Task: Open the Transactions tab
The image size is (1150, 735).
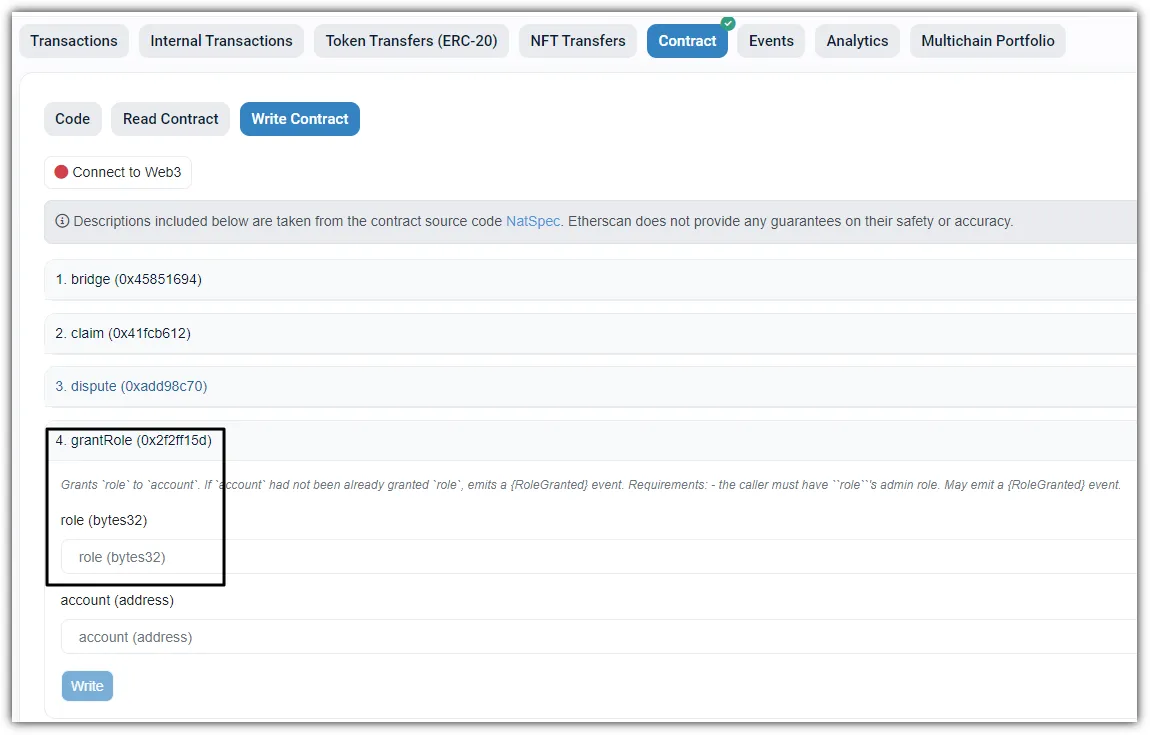Action: point(73,41)
